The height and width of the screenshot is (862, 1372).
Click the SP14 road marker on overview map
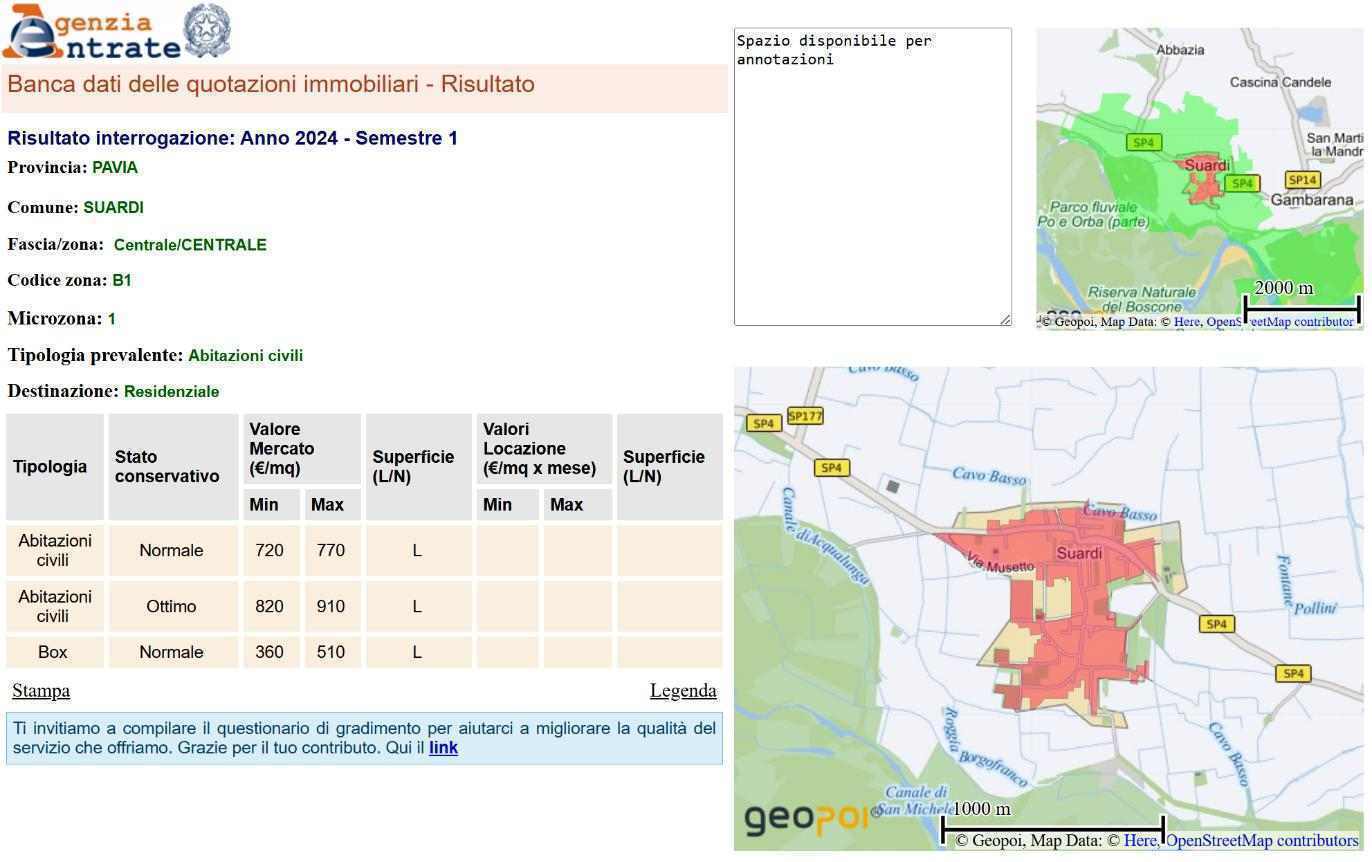coord(1302,180)
